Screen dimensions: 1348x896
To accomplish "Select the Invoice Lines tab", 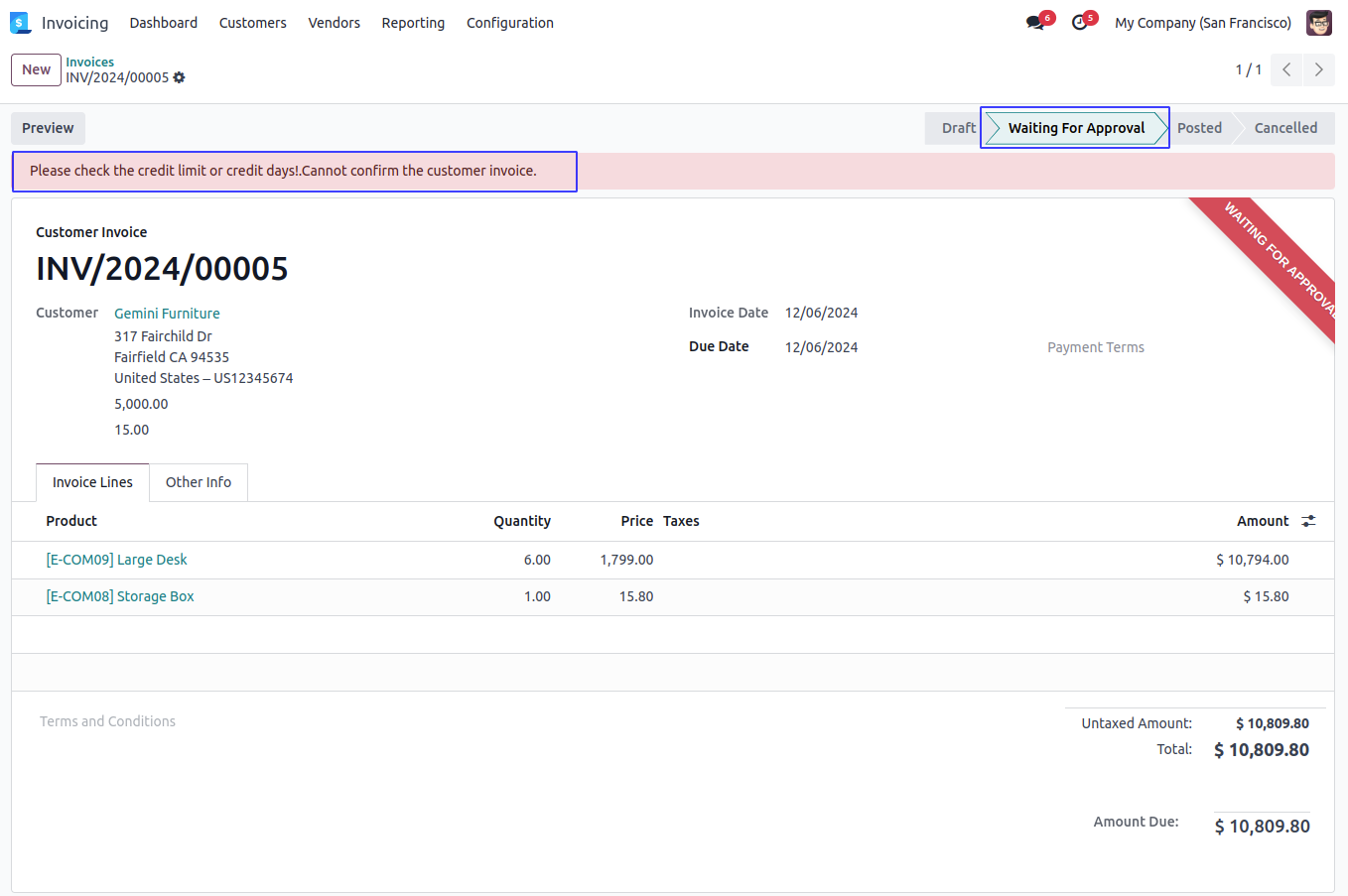I will tap(92, 482).
